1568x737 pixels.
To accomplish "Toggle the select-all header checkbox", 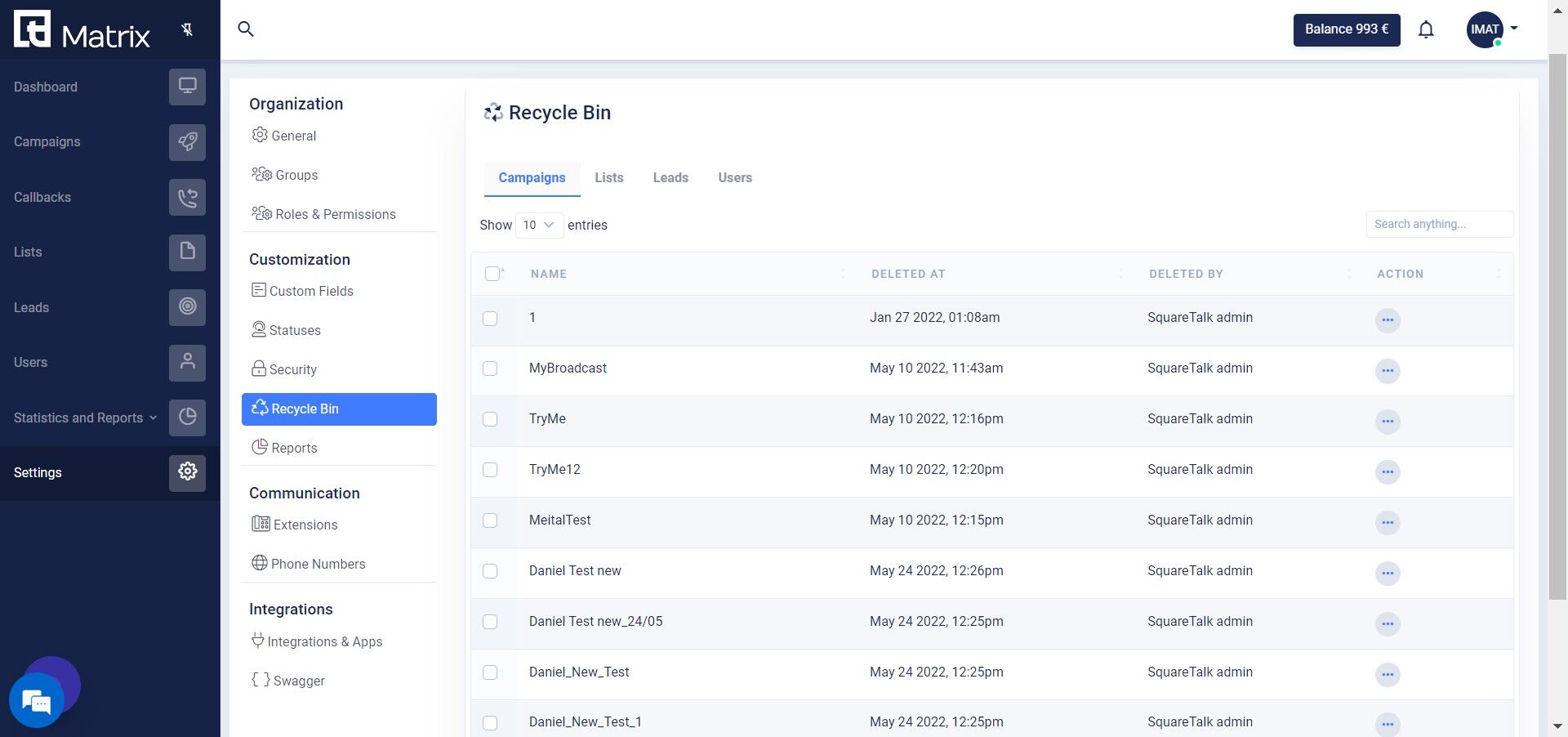I will 492,274.
